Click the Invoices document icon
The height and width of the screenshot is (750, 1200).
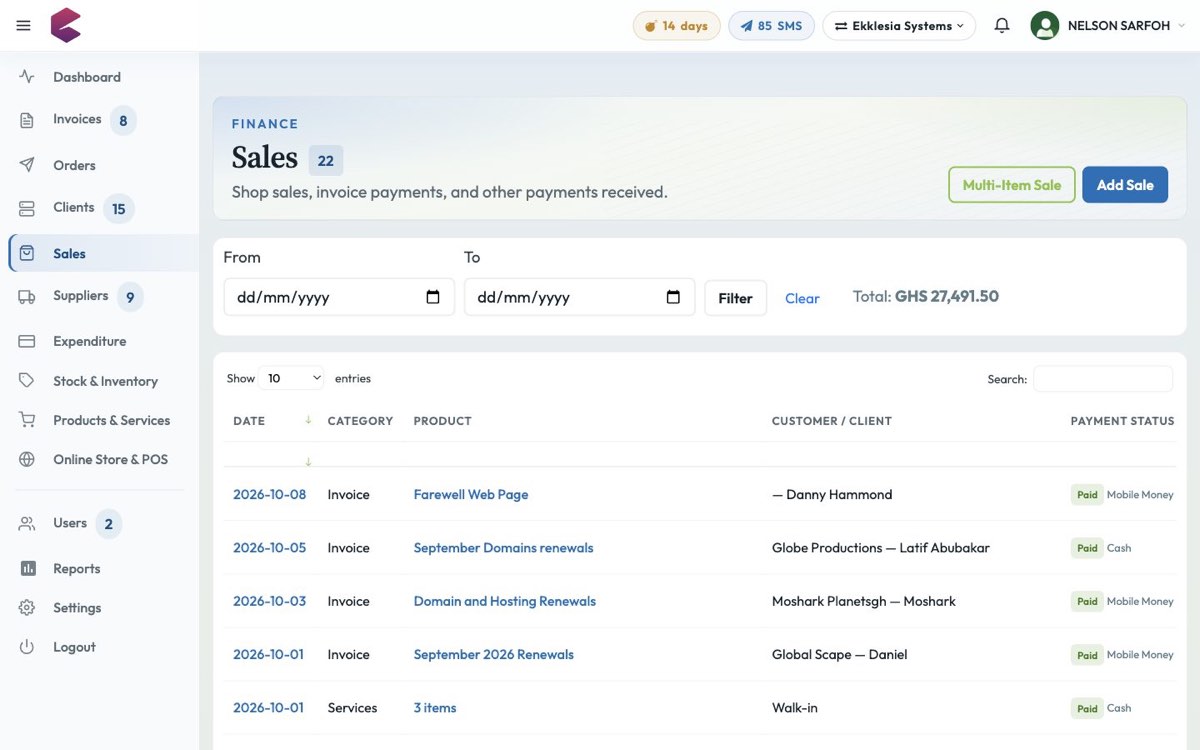coord(27,120)
